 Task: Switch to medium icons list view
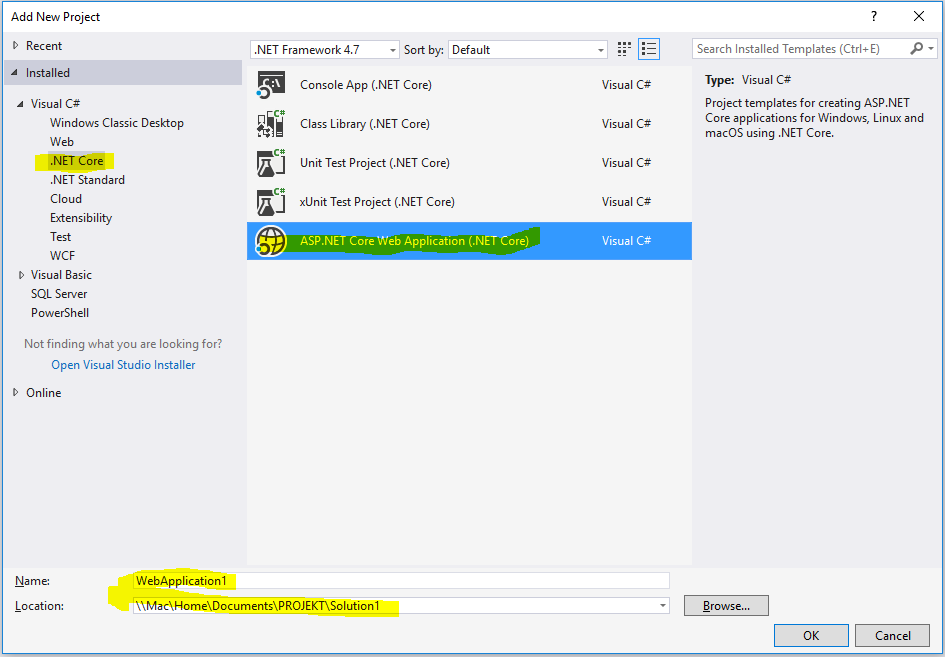pyautogui.click(x=649, y=49)
